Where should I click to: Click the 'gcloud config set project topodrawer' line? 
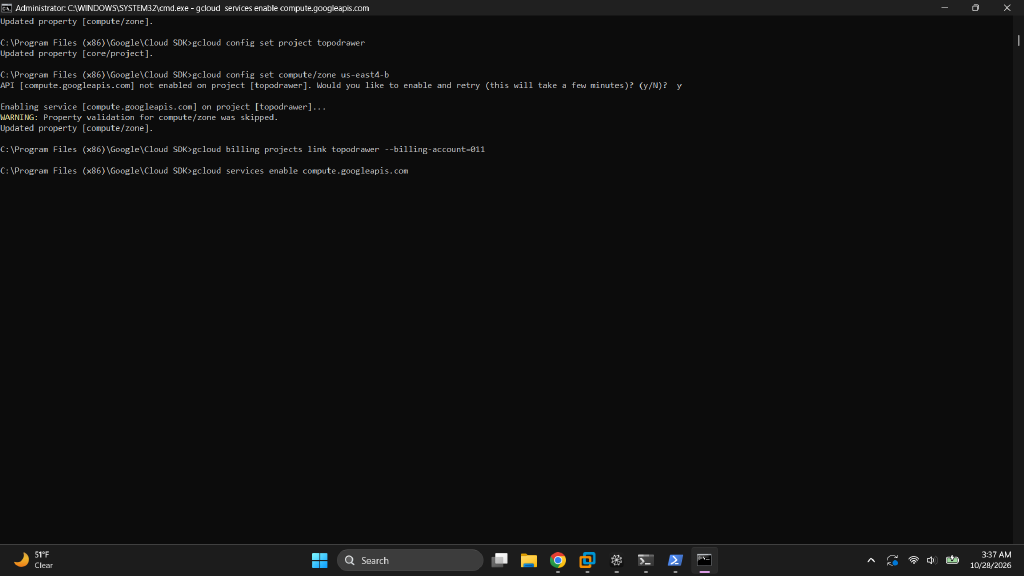point(183,42)
